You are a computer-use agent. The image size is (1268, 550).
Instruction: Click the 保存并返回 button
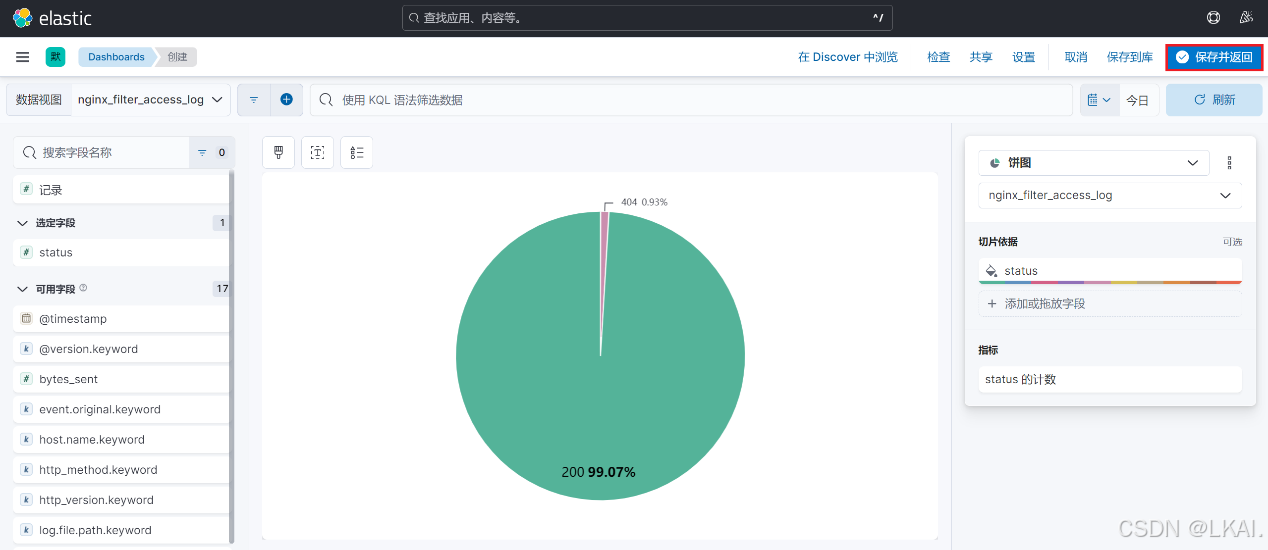(x=1214, y=57)
